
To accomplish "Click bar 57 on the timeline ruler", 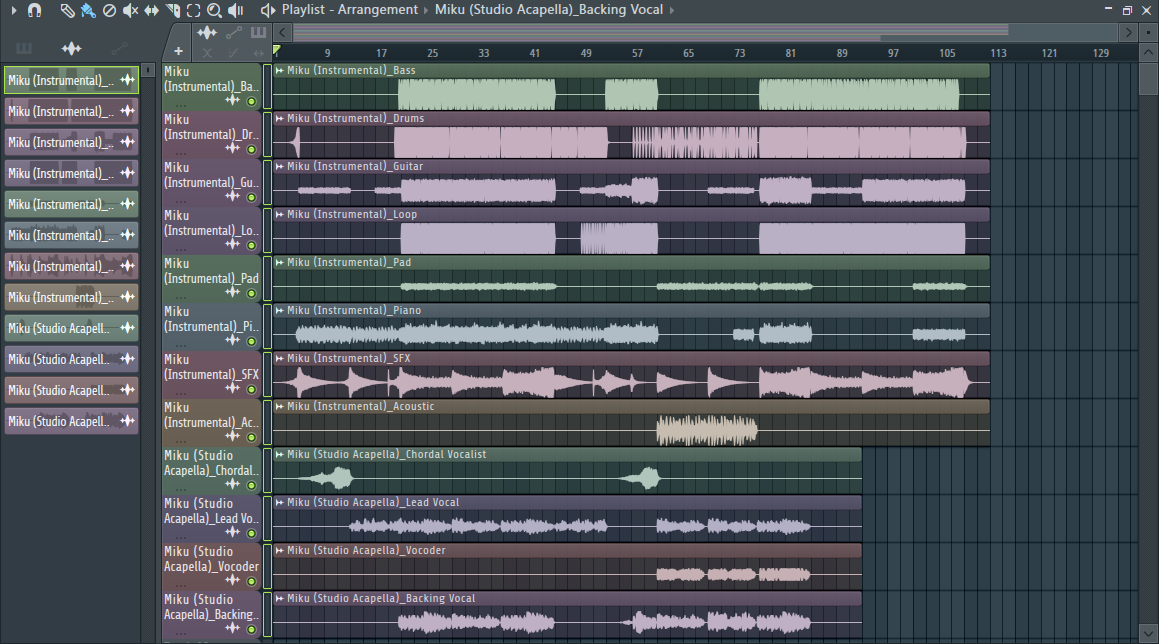I will click(637, 53).
